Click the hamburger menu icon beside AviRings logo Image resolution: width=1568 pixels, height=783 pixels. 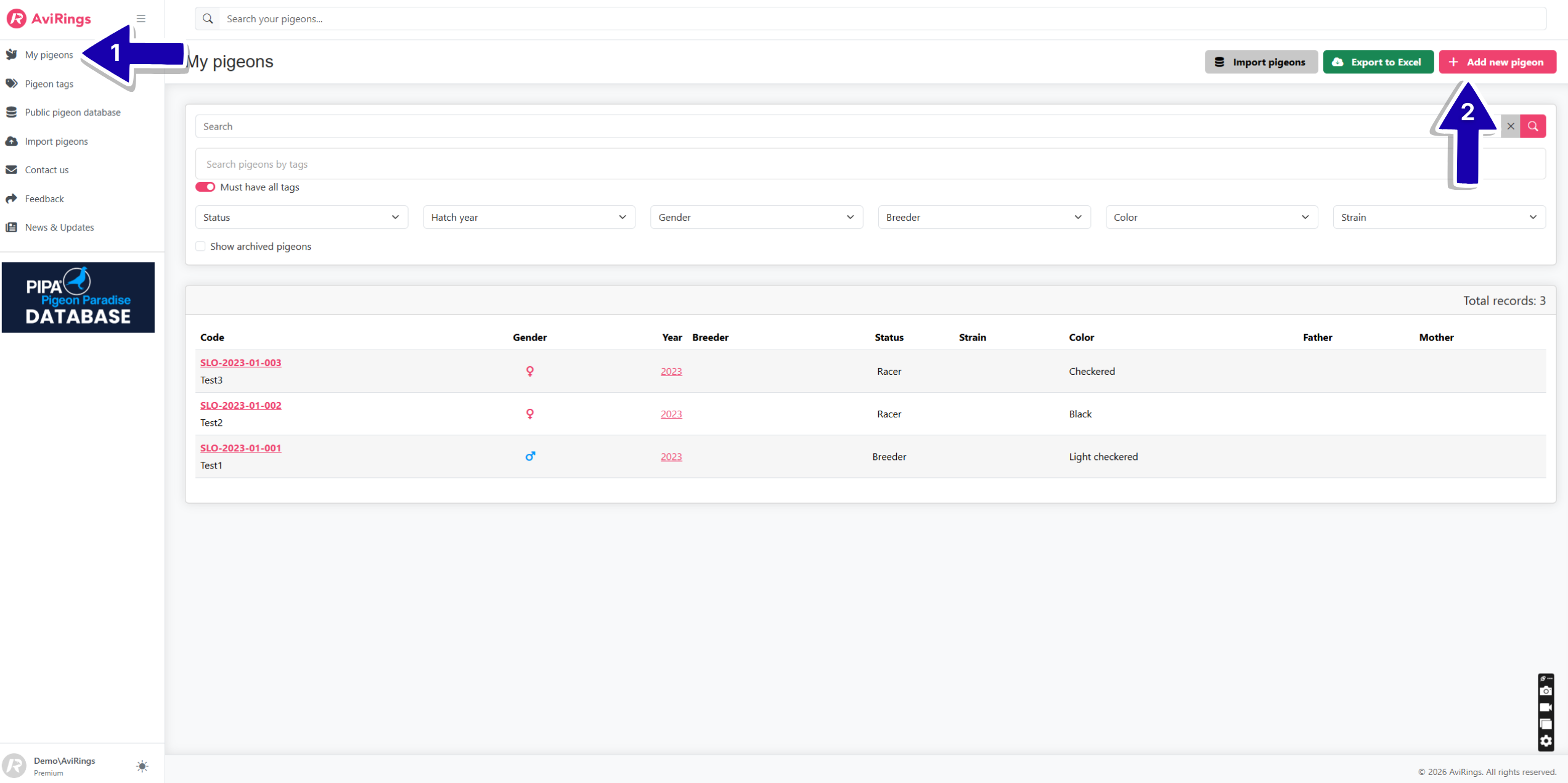[141, 18]
